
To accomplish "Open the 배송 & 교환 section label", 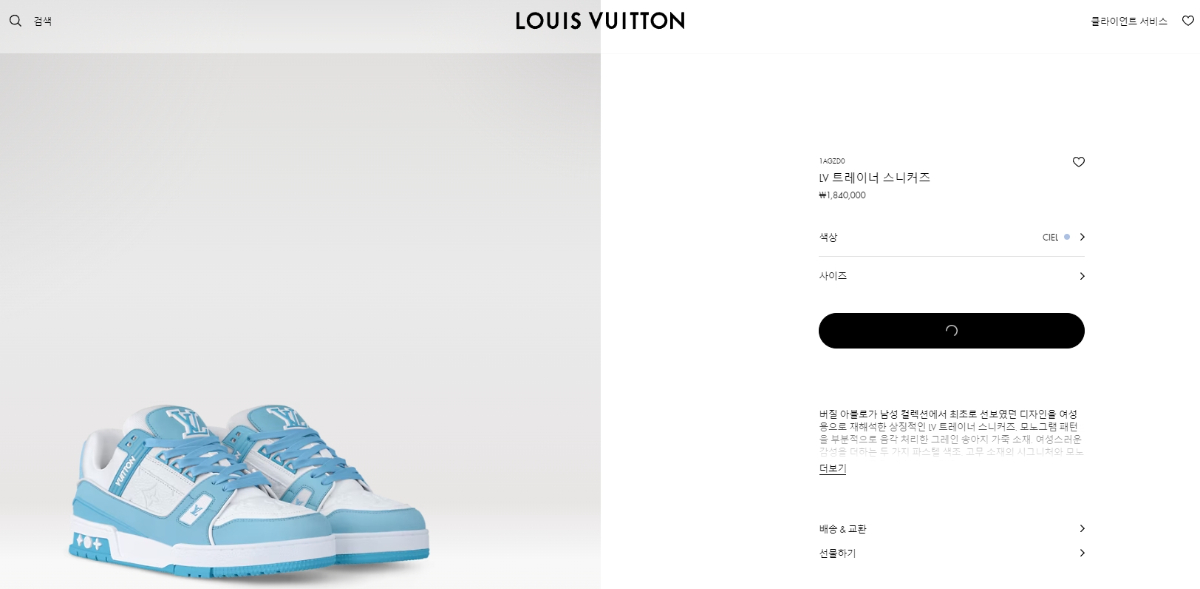I will [x=843, y=529].
